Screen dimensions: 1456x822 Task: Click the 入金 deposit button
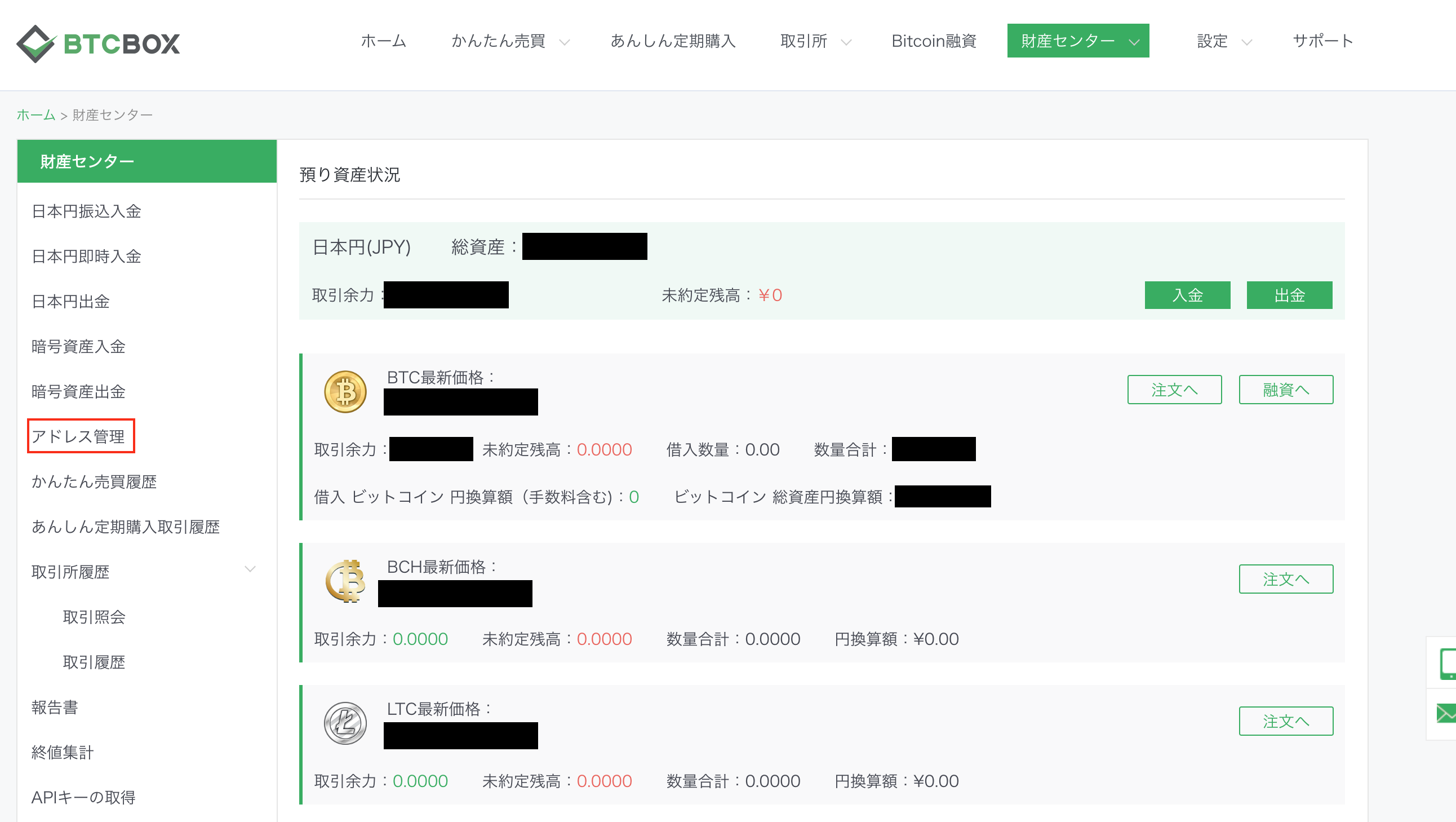[1187, 295]
